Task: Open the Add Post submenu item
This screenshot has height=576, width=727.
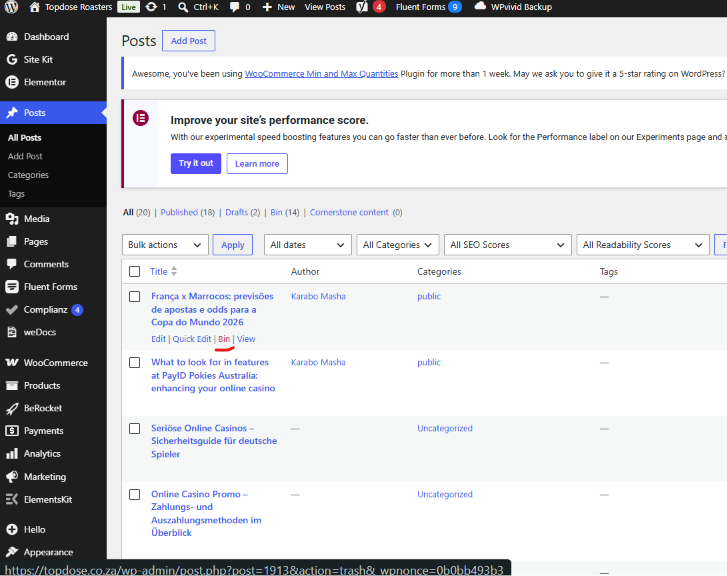Action: 25,156
